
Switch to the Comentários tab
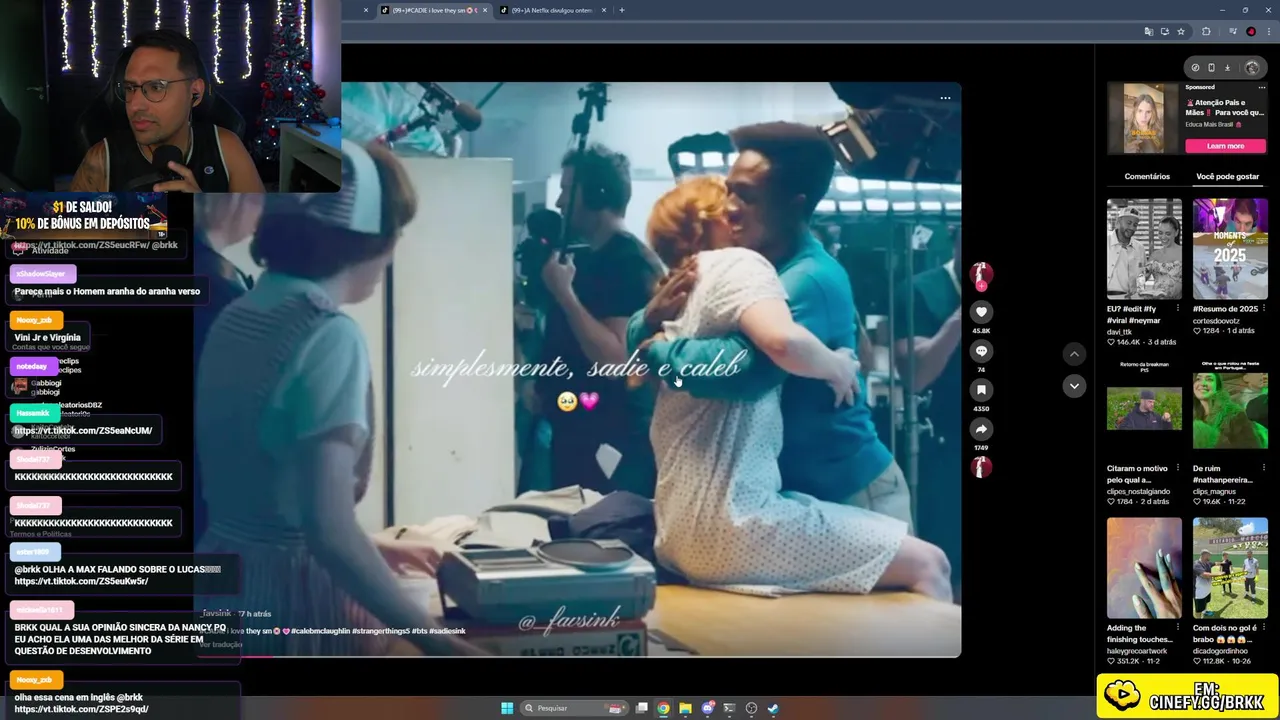[1147, 176]
